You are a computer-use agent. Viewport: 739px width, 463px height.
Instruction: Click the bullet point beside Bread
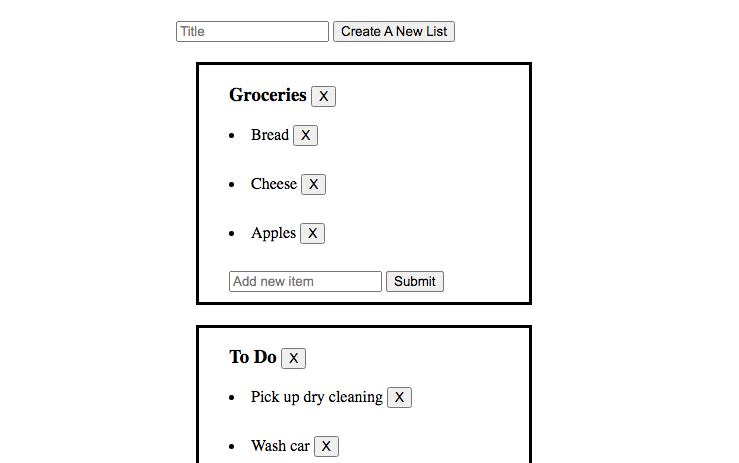[232, 136]
